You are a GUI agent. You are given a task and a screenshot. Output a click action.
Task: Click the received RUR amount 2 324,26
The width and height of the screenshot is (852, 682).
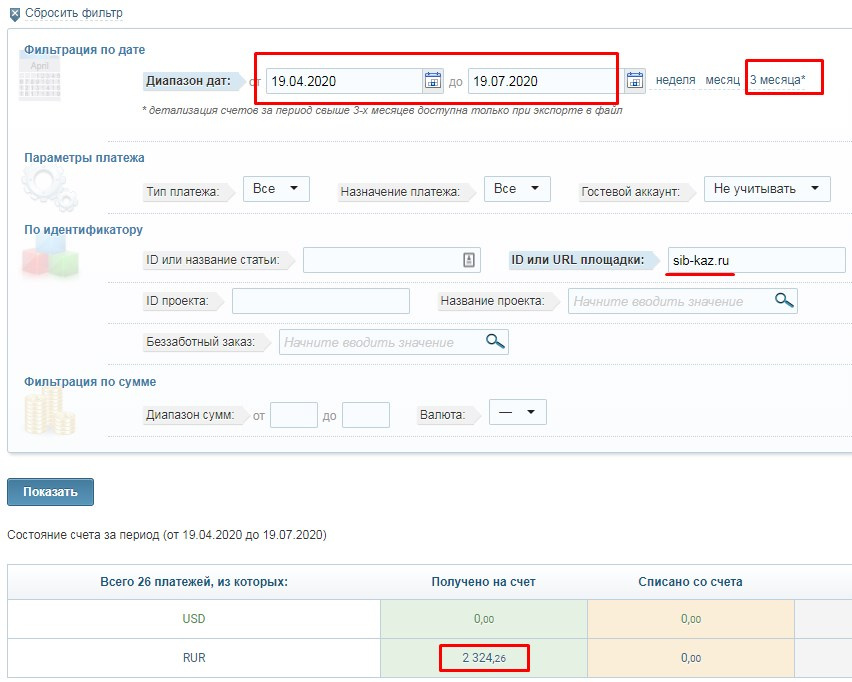coord(484,658)
